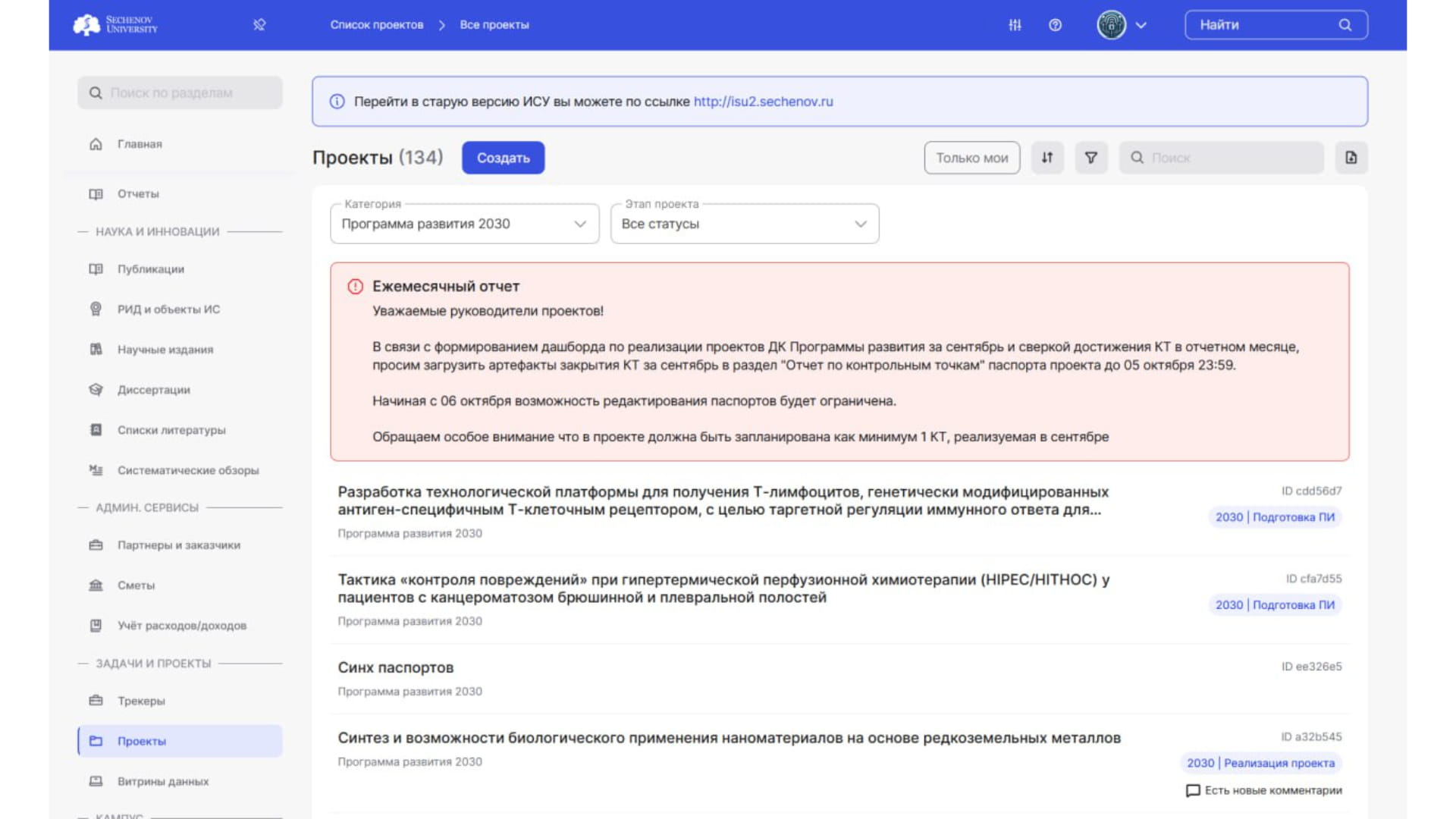This screenshot has width=1456, height=819.
Task: Expand the 'Этап проекта' dropdown menu
Action: (743, 223)
